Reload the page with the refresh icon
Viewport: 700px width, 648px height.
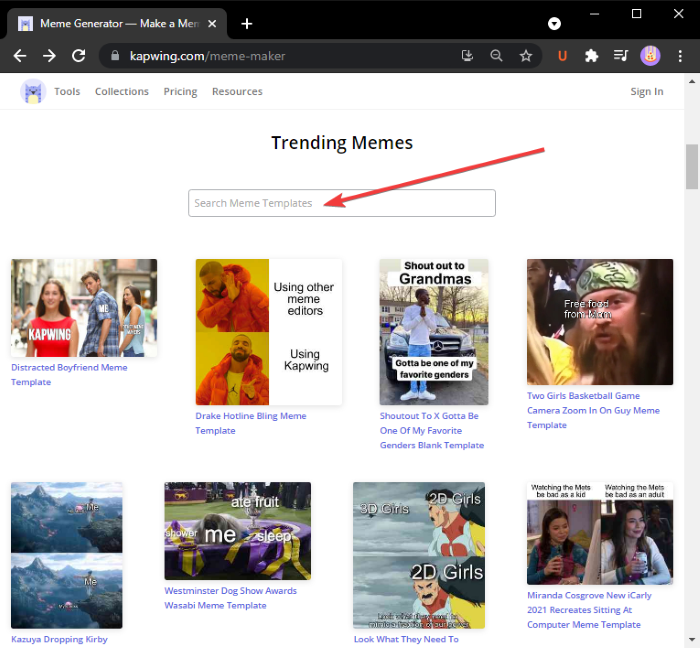point(77,56)
